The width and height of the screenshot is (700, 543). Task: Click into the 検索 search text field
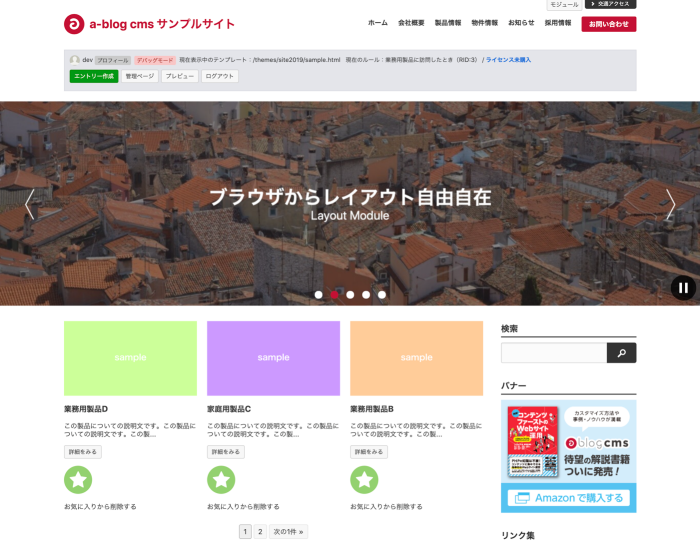coord(553,353)
